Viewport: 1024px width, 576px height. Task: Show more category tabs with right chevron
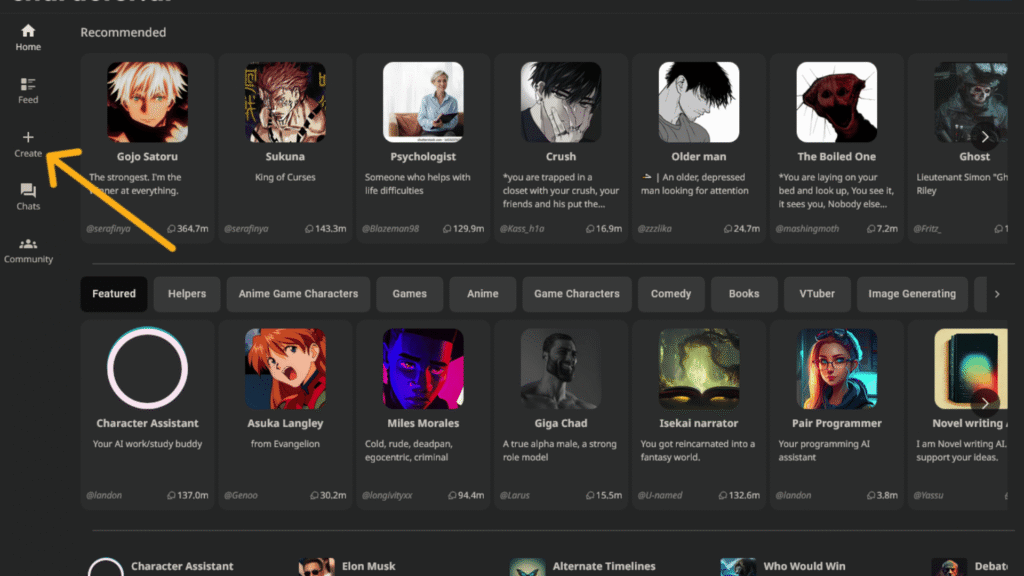point(997,294)
